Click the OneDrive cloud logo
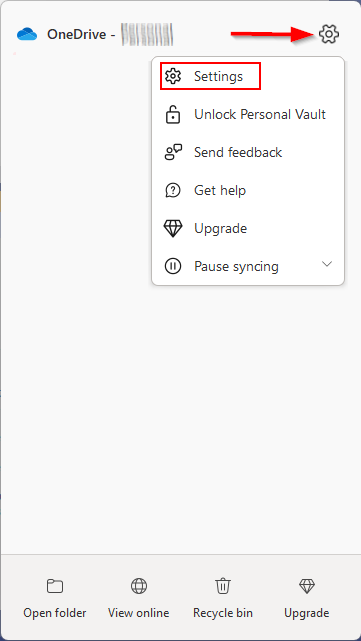 [x=27, y=34]
